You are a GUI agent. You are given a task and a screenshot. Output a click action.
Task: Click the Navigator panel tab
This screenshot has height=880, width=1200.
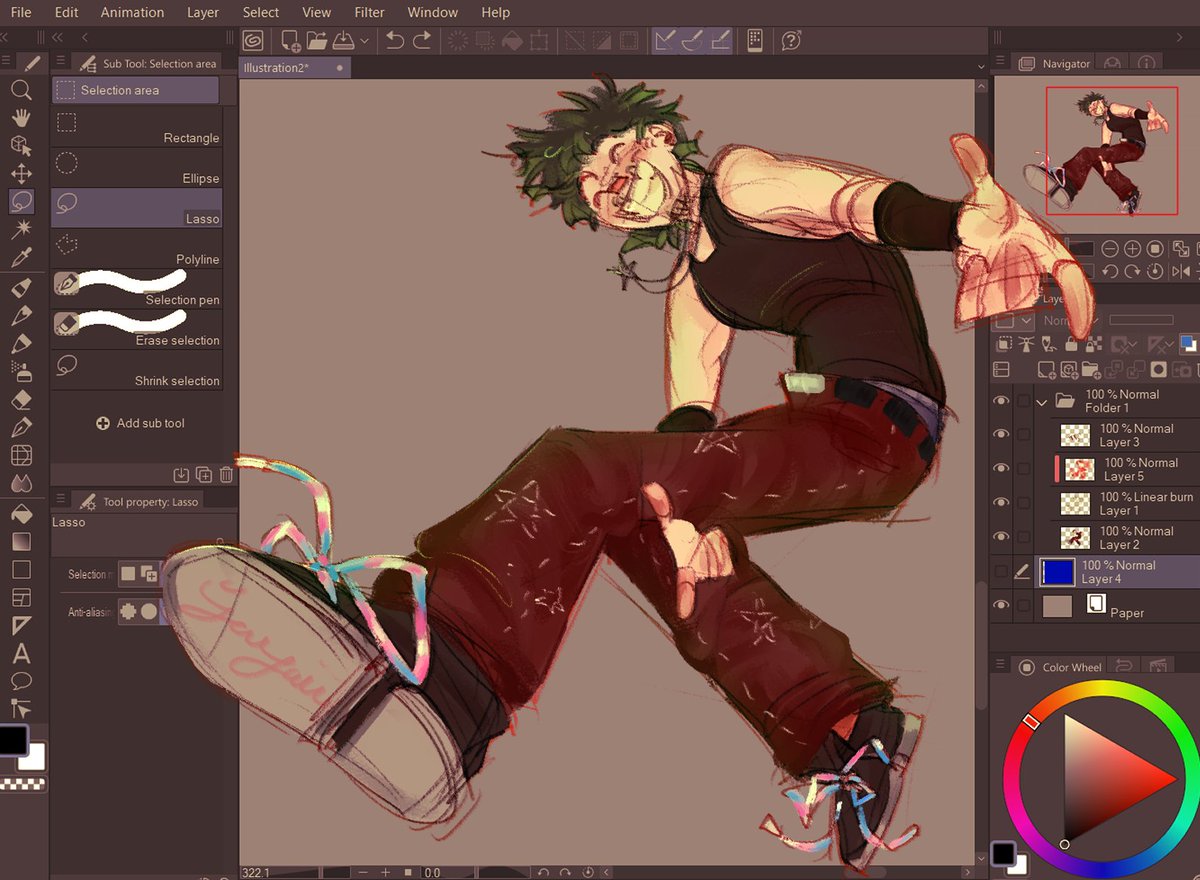1054,63
